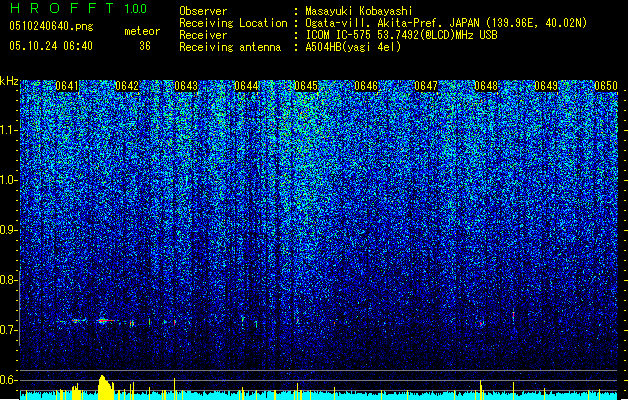Click the ICOM IC-575 receiver text
The height and width of the screenshot is (400, 629).
click(401, 35)
